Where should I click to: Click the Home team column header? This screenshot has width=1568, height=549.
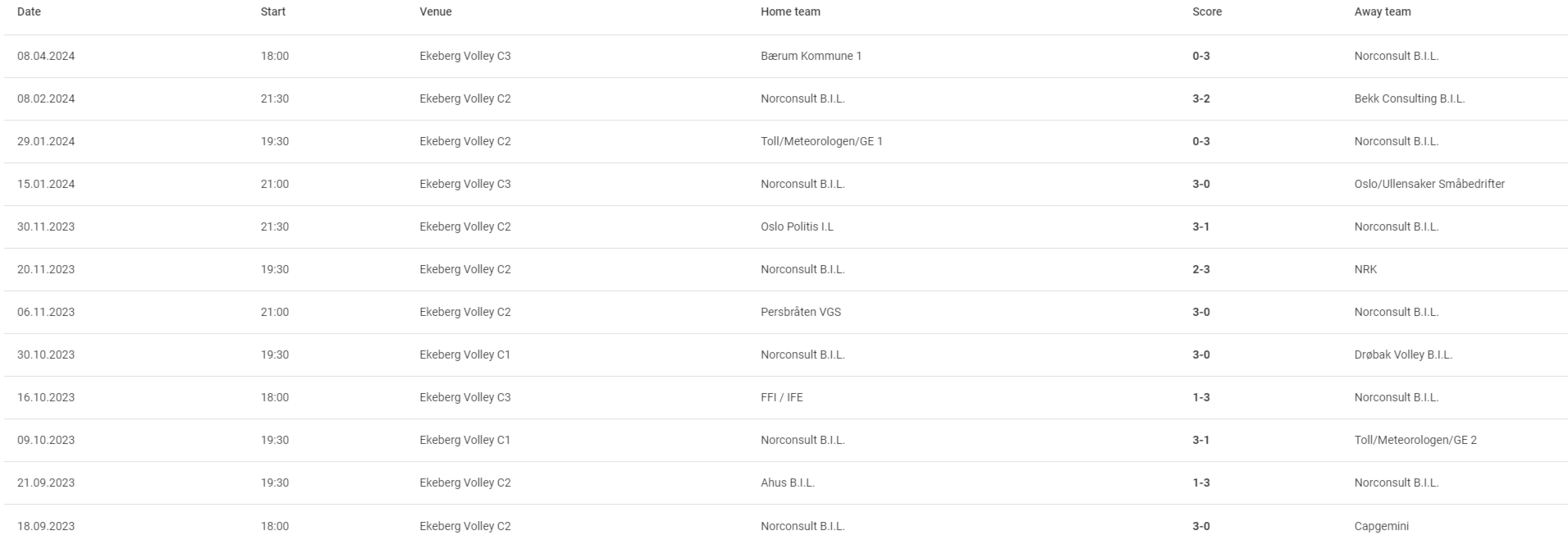790,11
